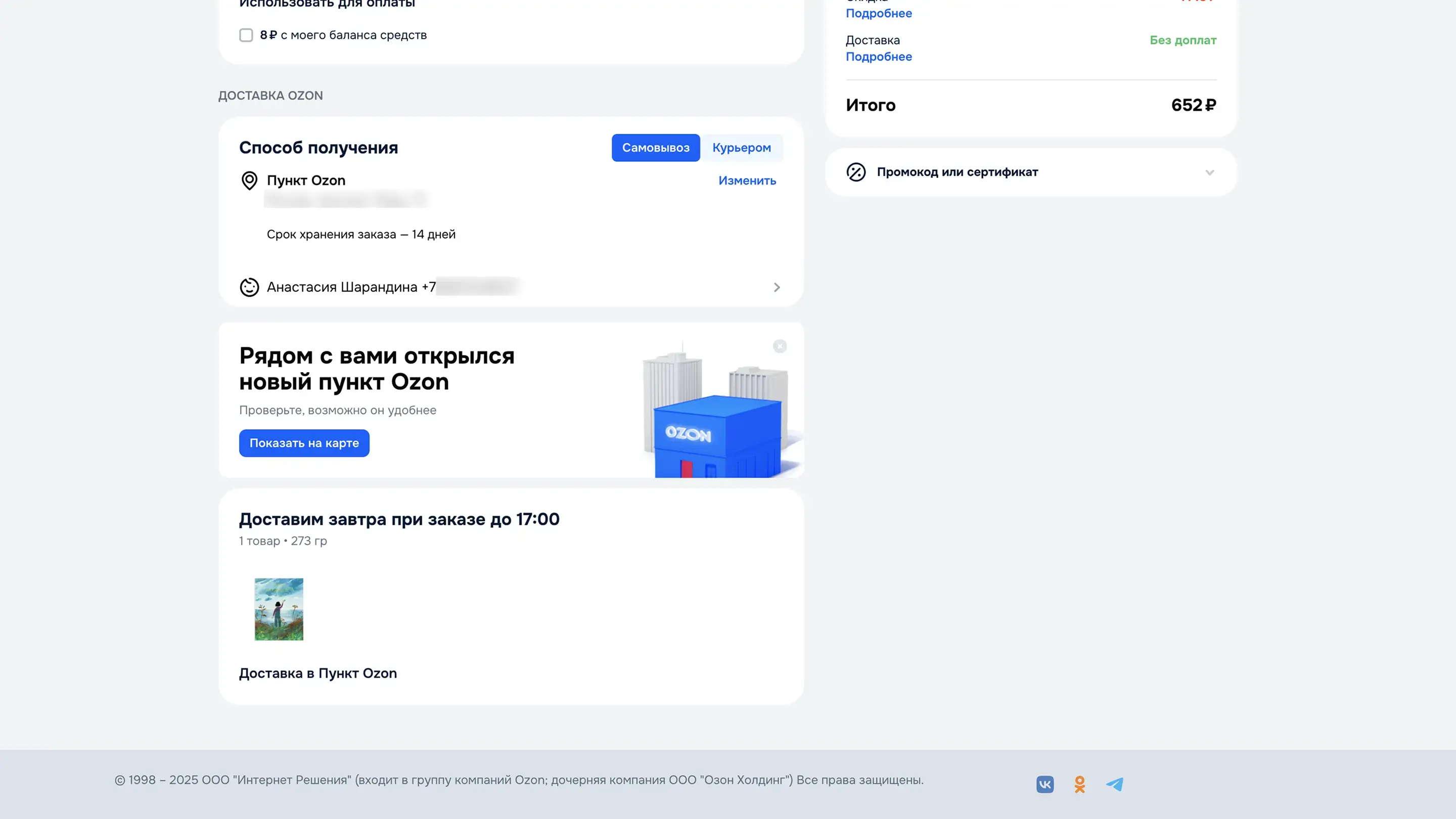This screenshot has height=819, width=1456.
Task: Enable paying 8 ₽ from balance checkbox
Action: coord(246,35)
